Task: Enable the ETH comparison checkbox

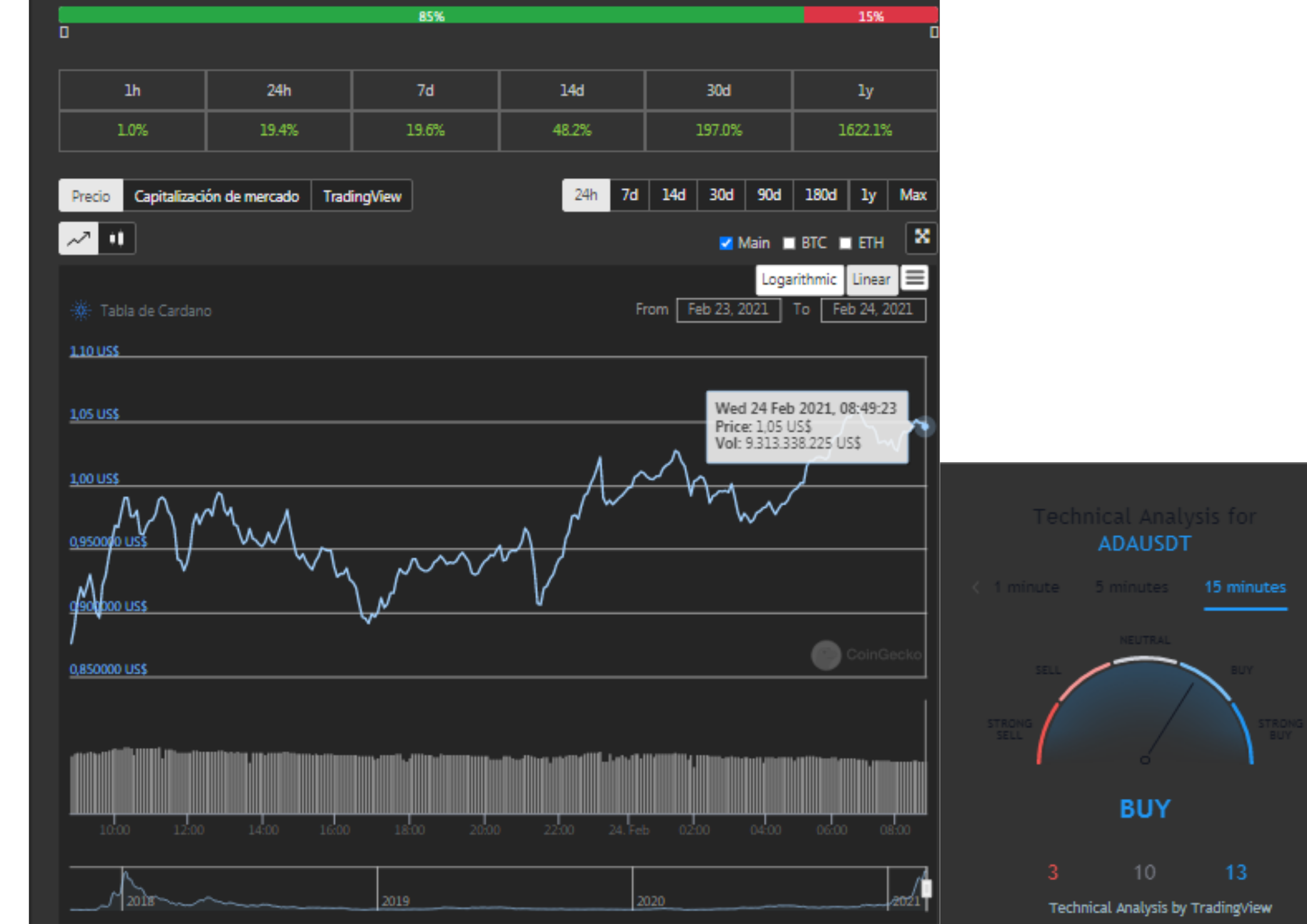Action: click(845, 243)
